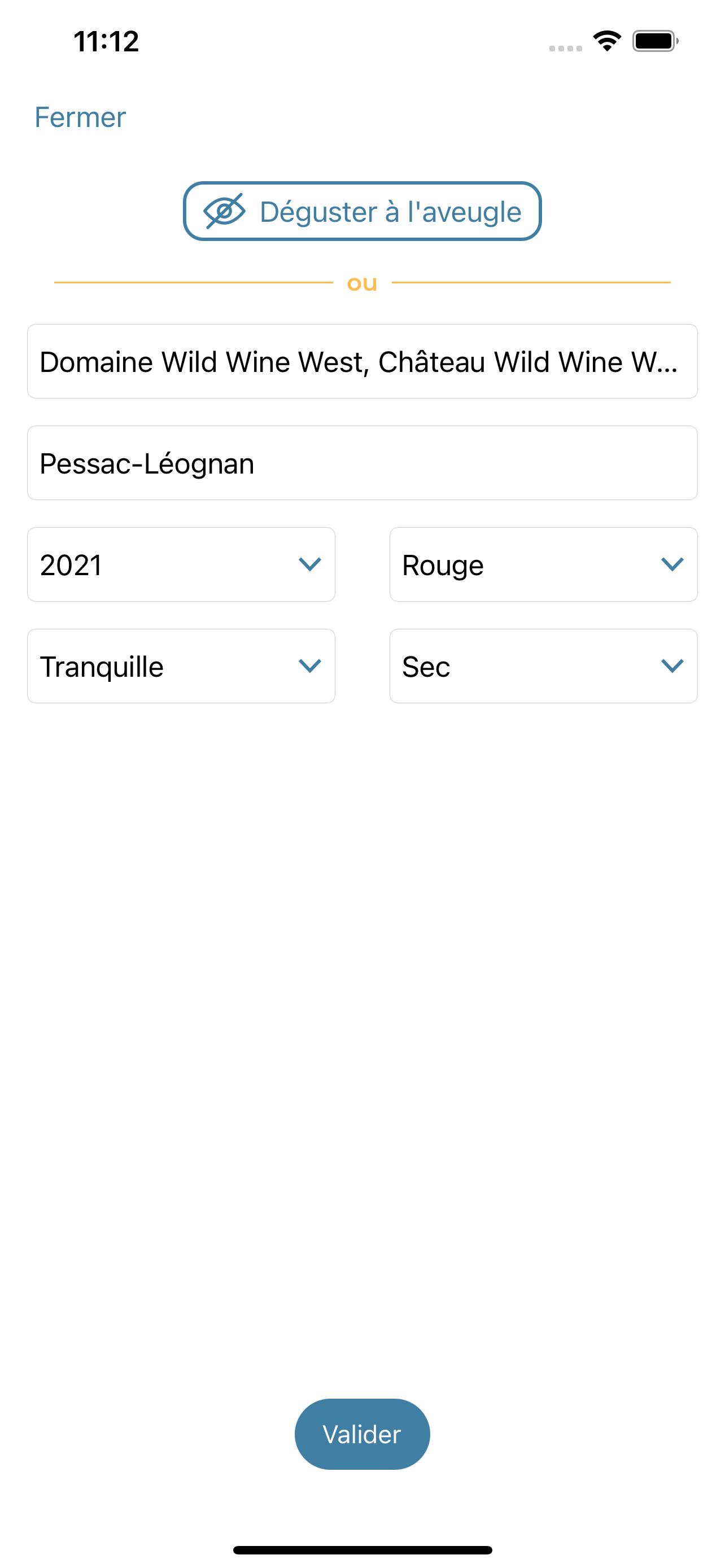The width and height of the screenshot is (725, 1568).
Task: Tap the 11:12 clock in status bar
Action: pos(106,41)
